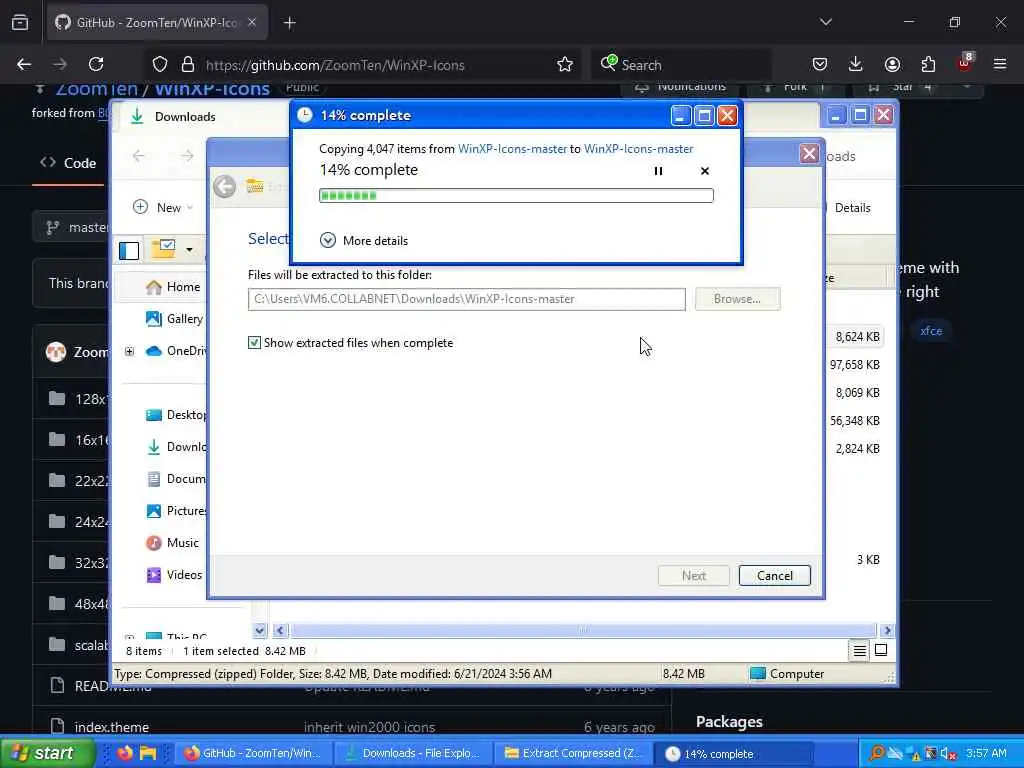The height and width of the screenshot is (768, 1024).
Task: Select the GitHub Code tab
Action: point(68,163)
